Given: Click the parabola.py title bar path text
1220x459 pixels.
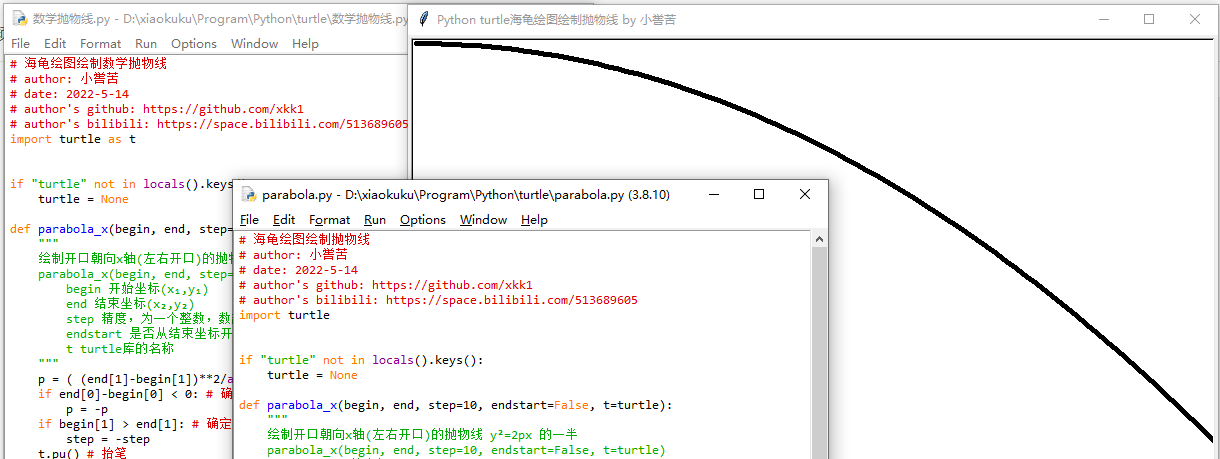Looking at the screenshot, I should [x=466, y=195].
